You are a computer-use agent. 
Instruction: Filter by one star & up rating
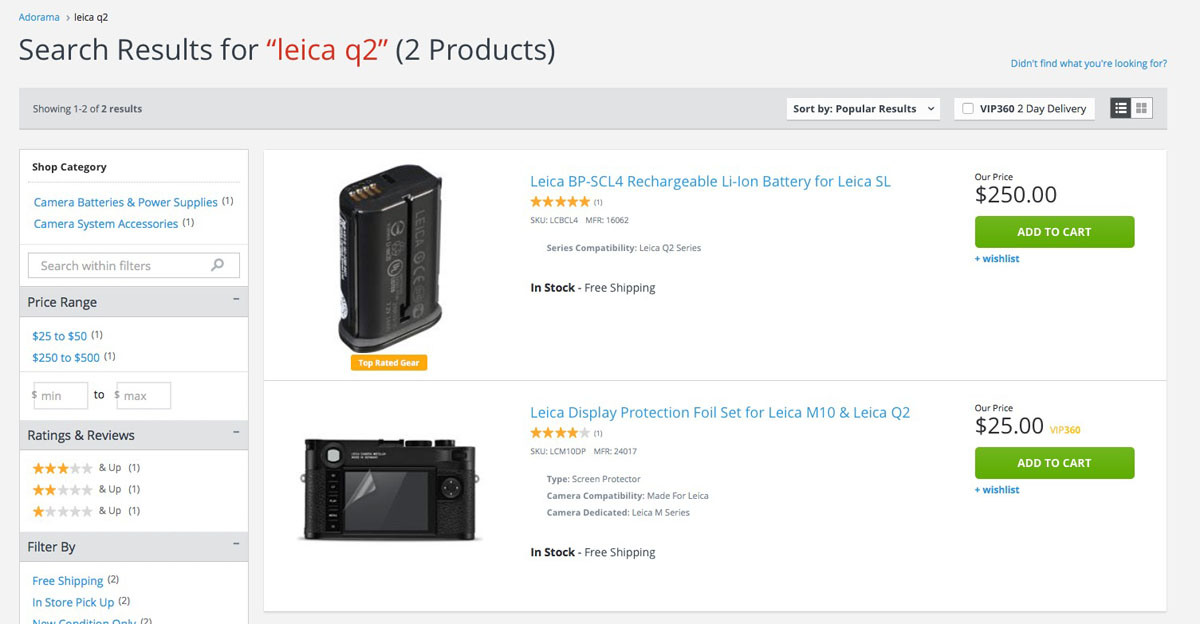point(64,511)
